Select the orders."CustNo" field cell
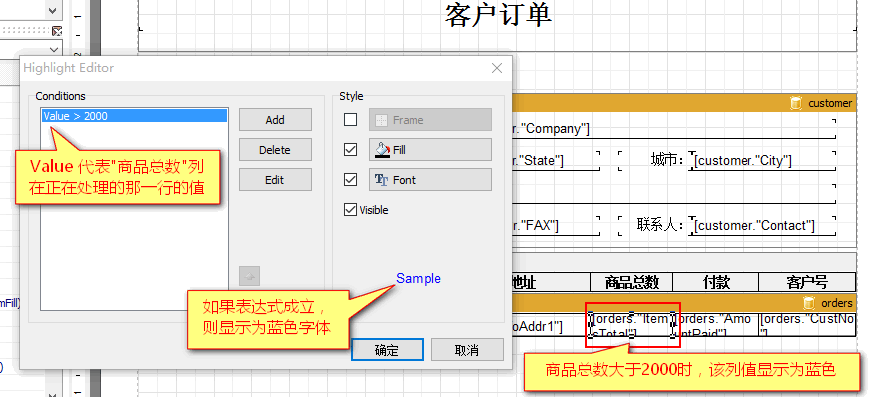 [807, 325]
